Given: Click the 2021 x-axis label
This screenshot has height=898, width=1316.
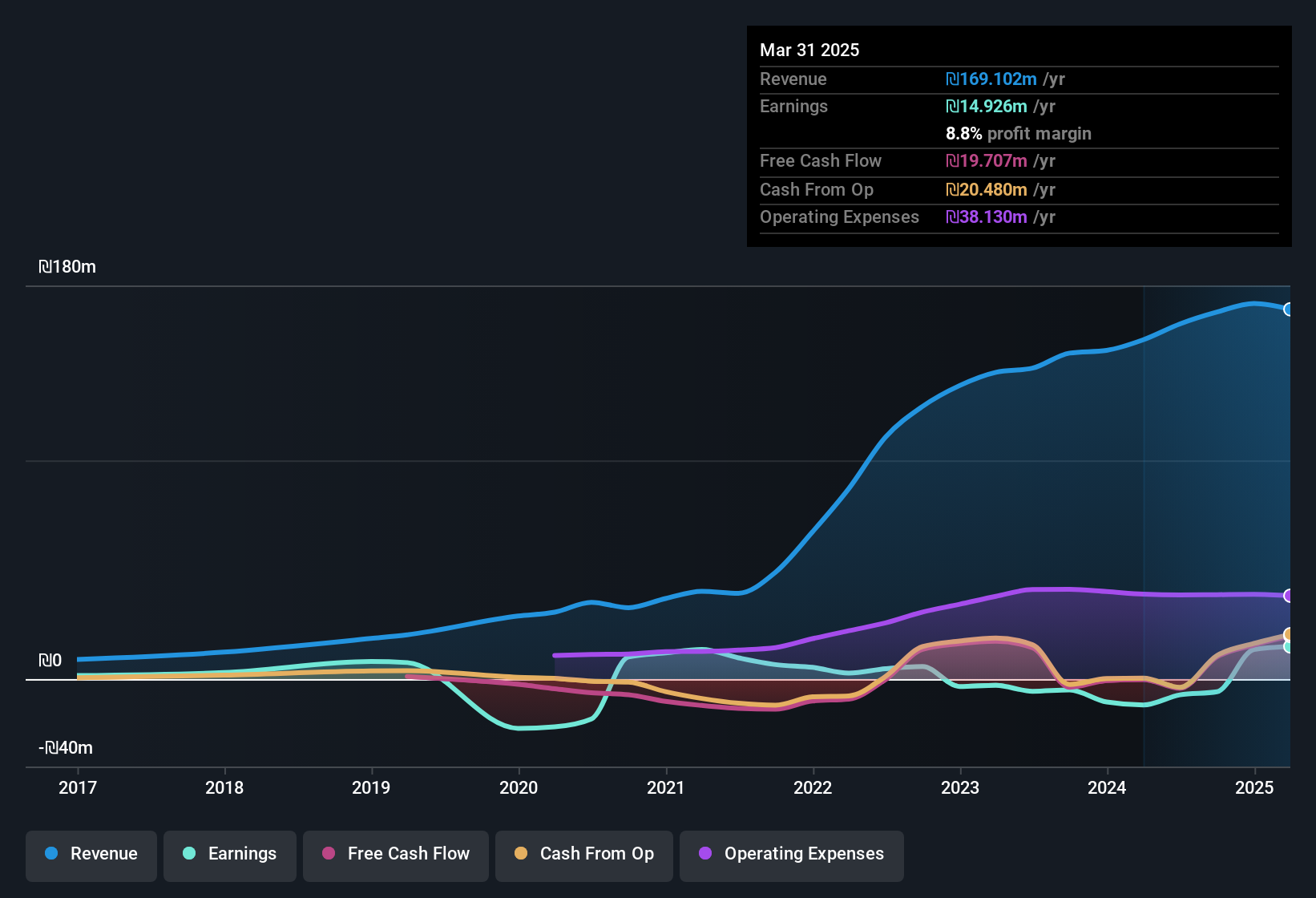Looking at the screenshot, I should (x=666, y=788).
